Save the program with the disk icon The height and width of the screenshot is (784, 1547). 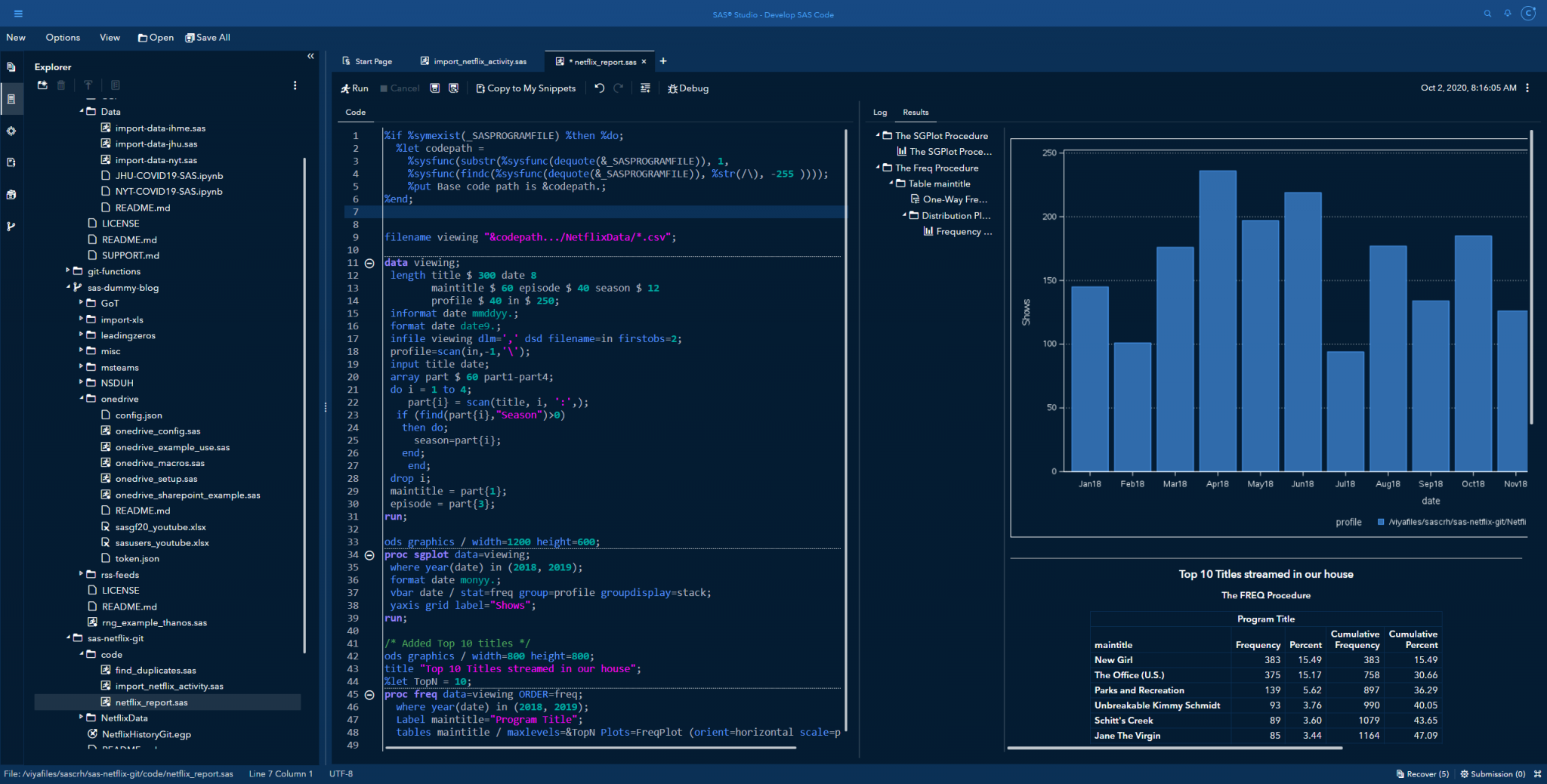(x=435, y=88)
